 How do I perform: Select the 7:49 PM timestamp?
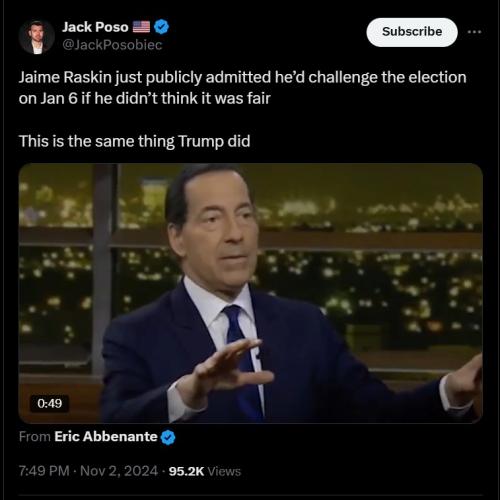(x=44, y=471)
